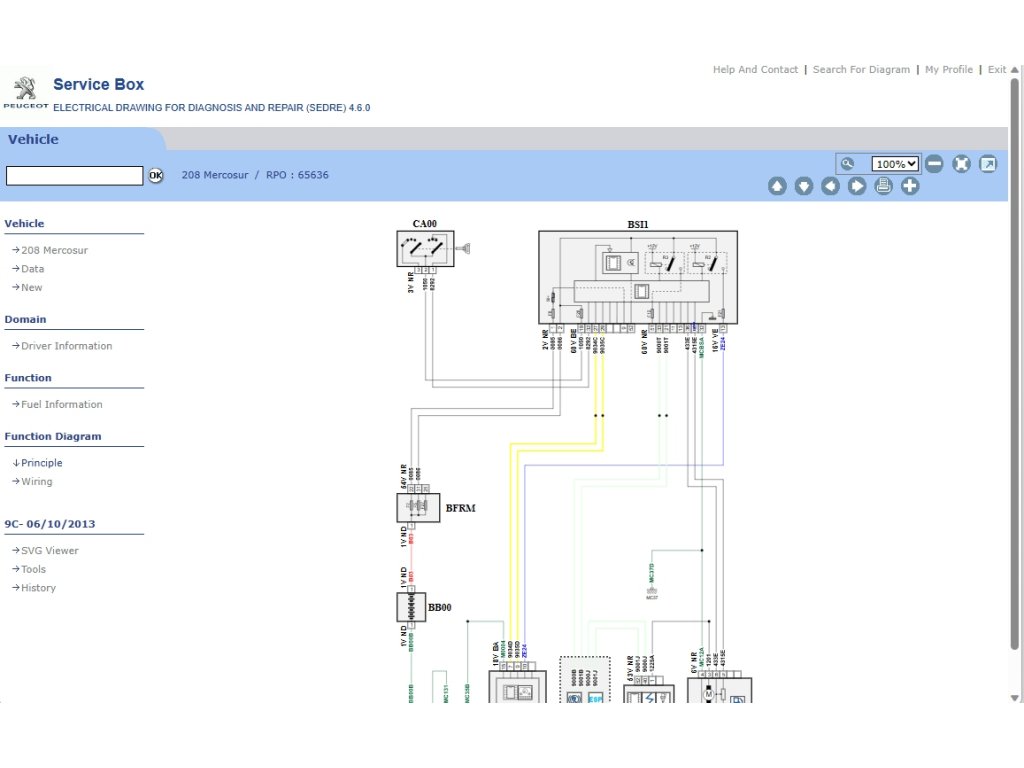Go to My Profile
Image resolution: width=1024 pixels, height=768 pixels.
(948, 70)
